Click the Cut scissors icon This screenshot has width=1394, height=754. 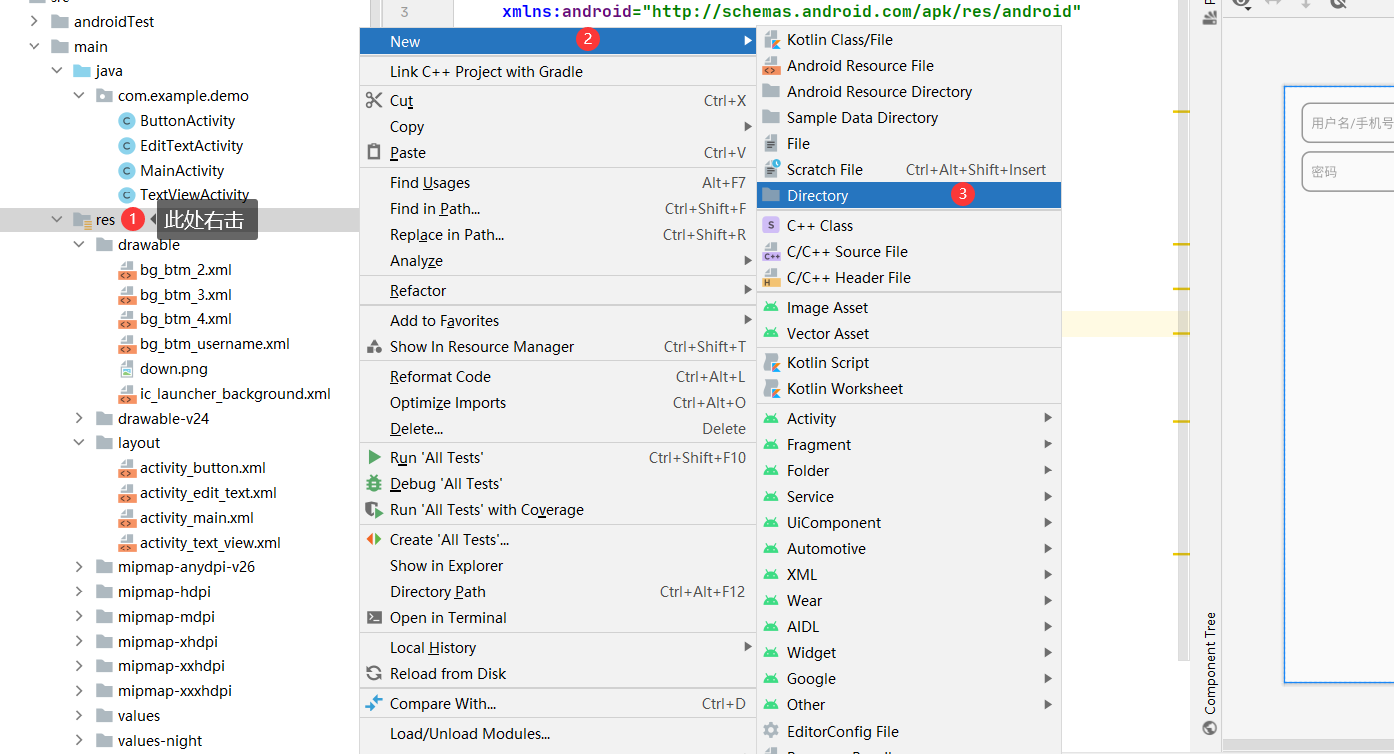(374, 101)
